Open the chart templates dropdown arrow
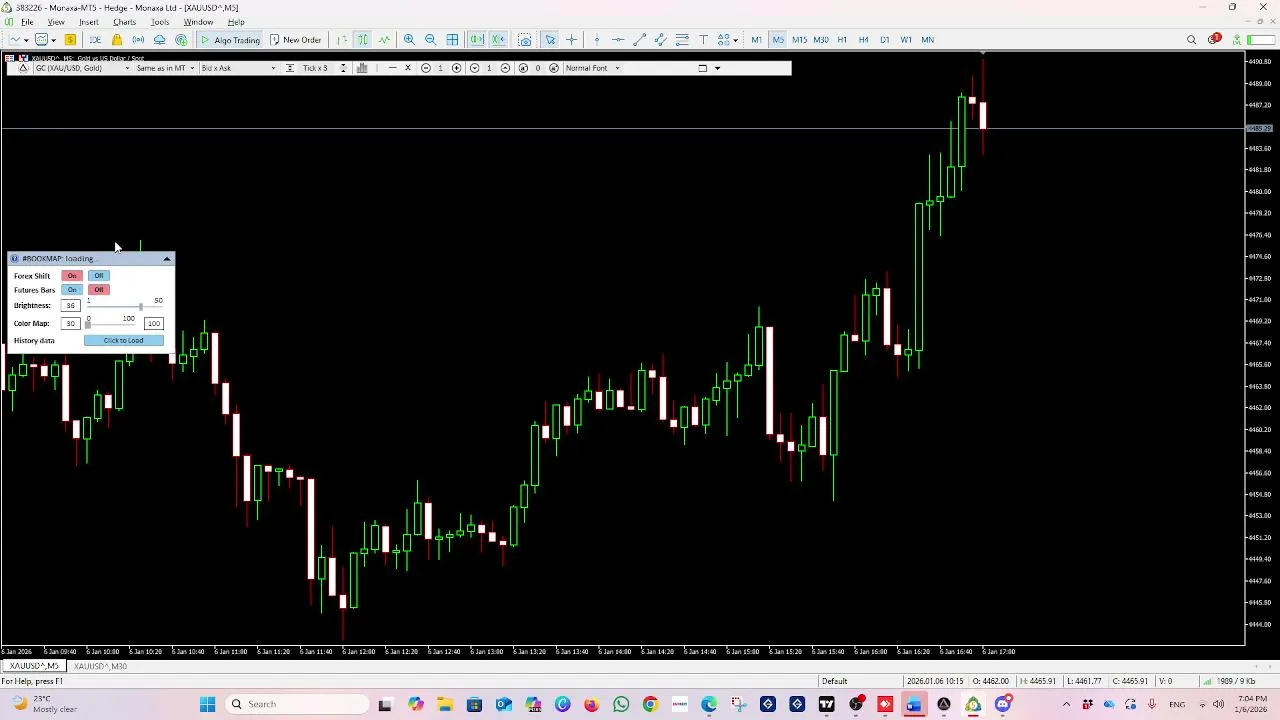The height and width of the screenshot is (720, 1280). click(53, 40)
